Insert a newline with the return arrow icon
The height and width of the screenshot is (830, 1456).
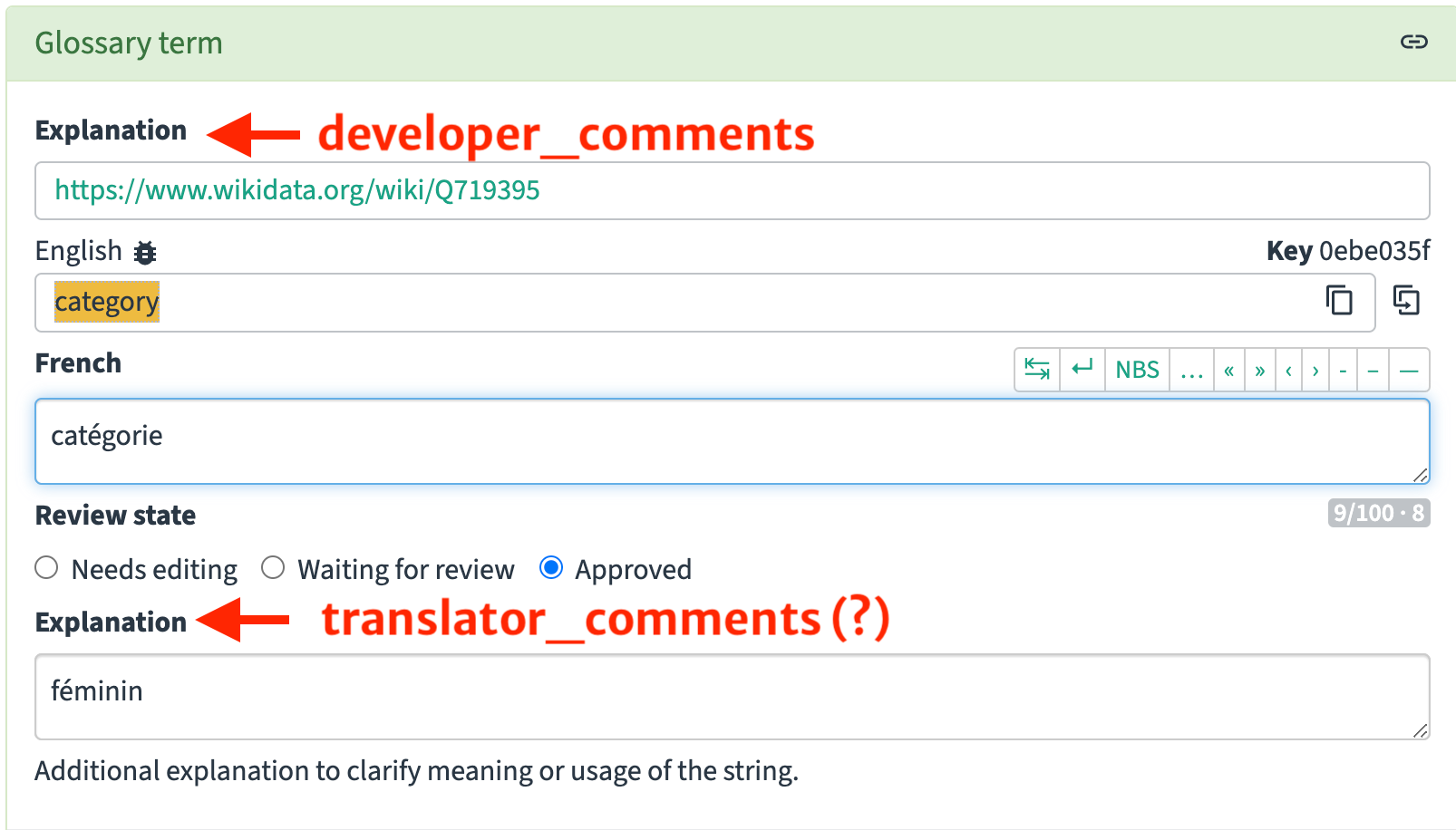(x=1082, y=370)
